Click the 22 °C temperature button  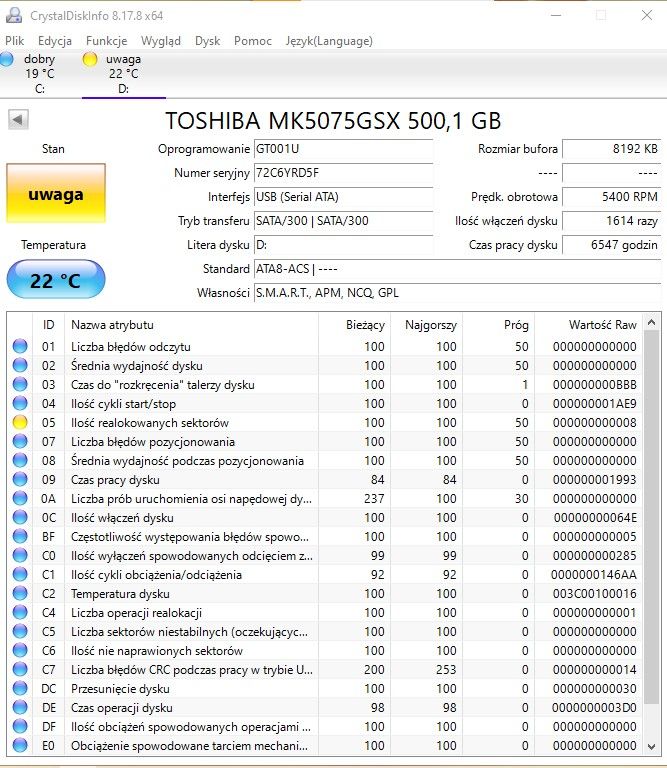click(x=56, y=280)
